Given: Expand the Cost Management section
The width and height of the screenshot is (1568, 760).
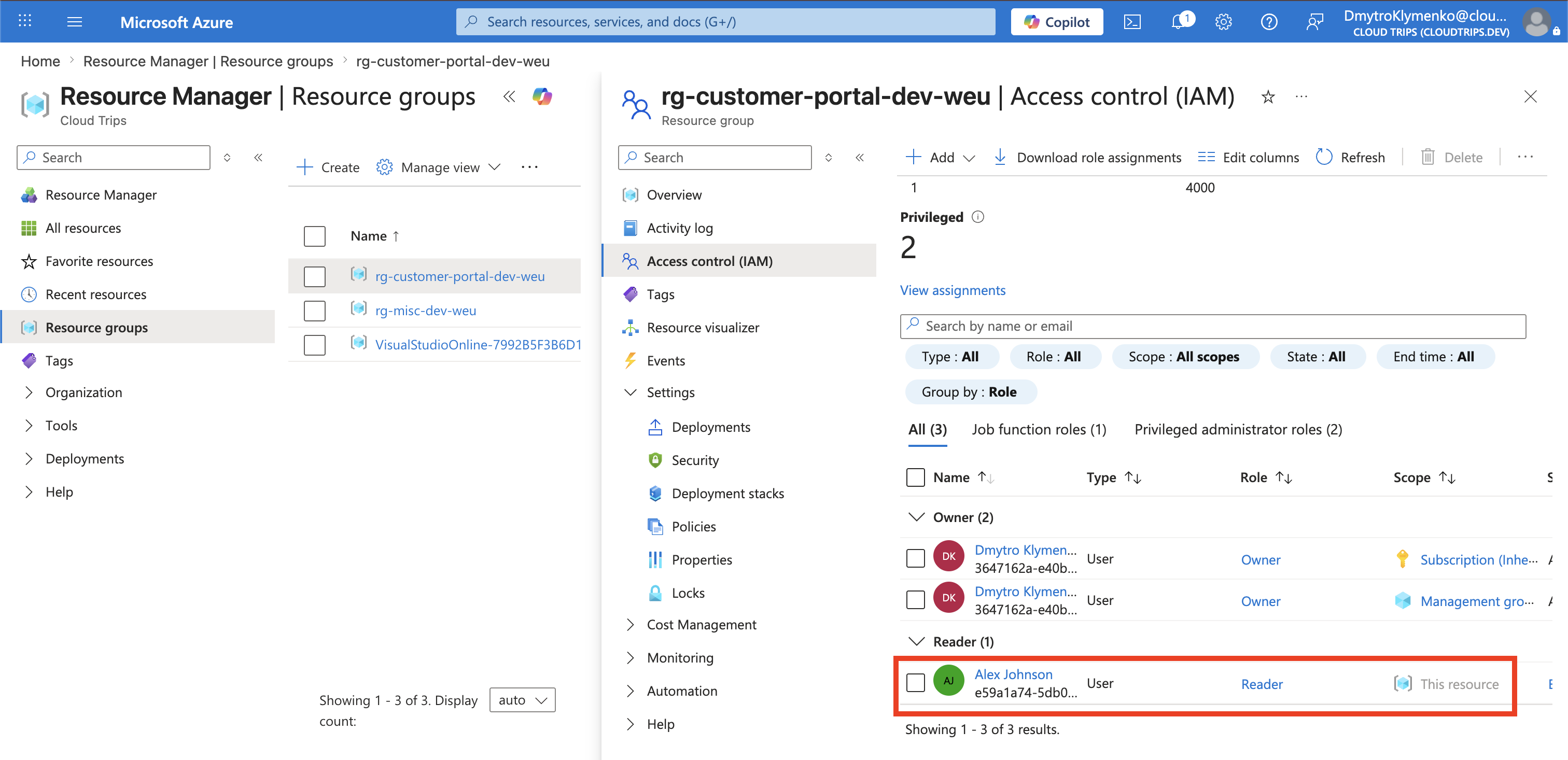Looking at the screenshot, I should click(x=631, y=624).
